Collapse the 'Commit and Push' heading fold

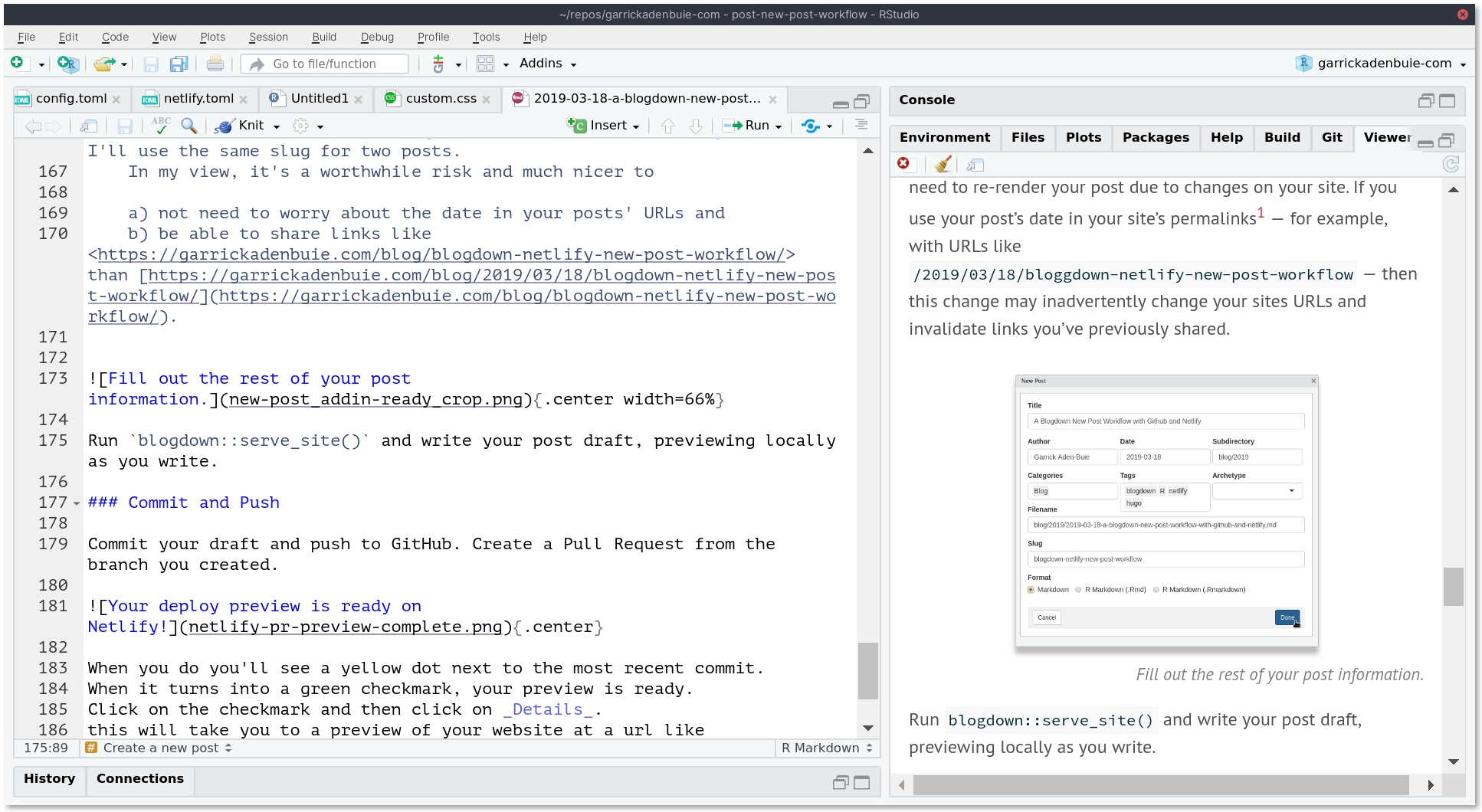(x=77, y=503)
